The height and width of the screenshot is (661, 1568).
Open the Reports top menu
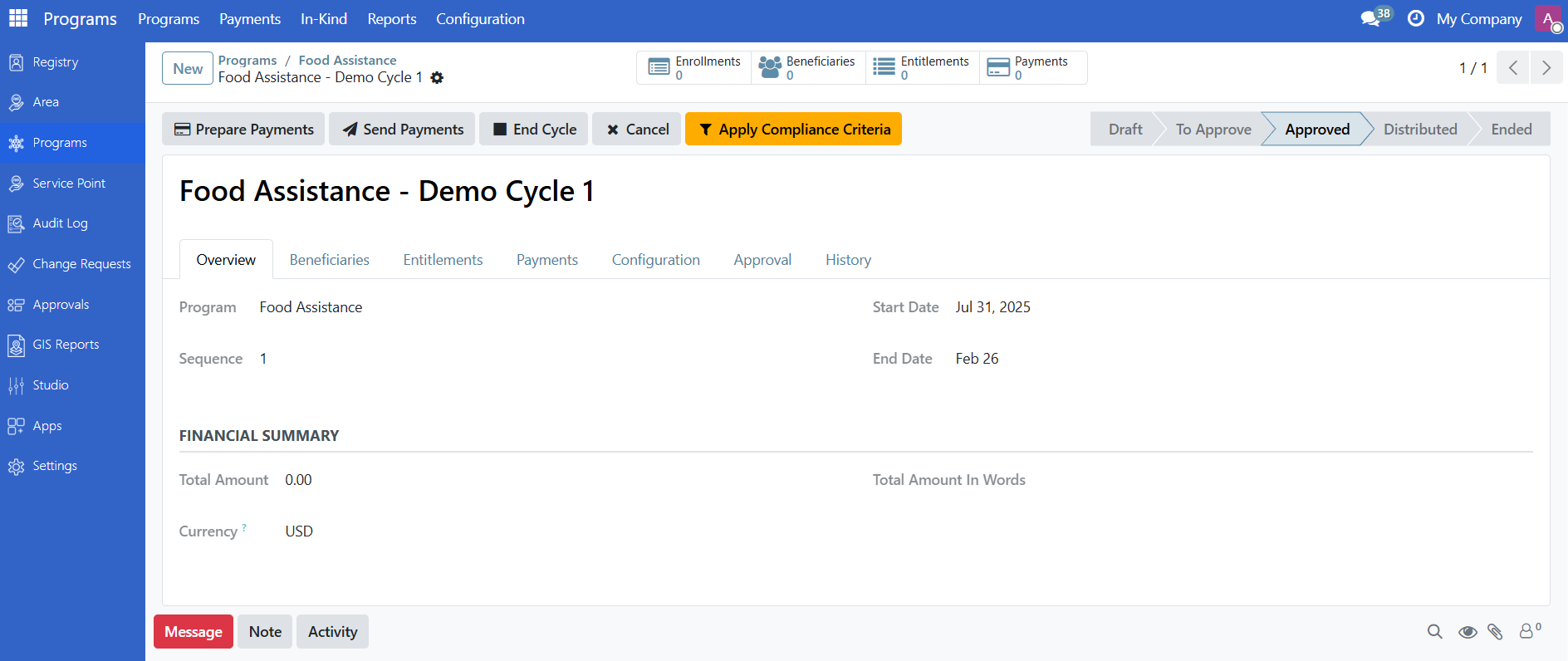(x=392, y=19)
